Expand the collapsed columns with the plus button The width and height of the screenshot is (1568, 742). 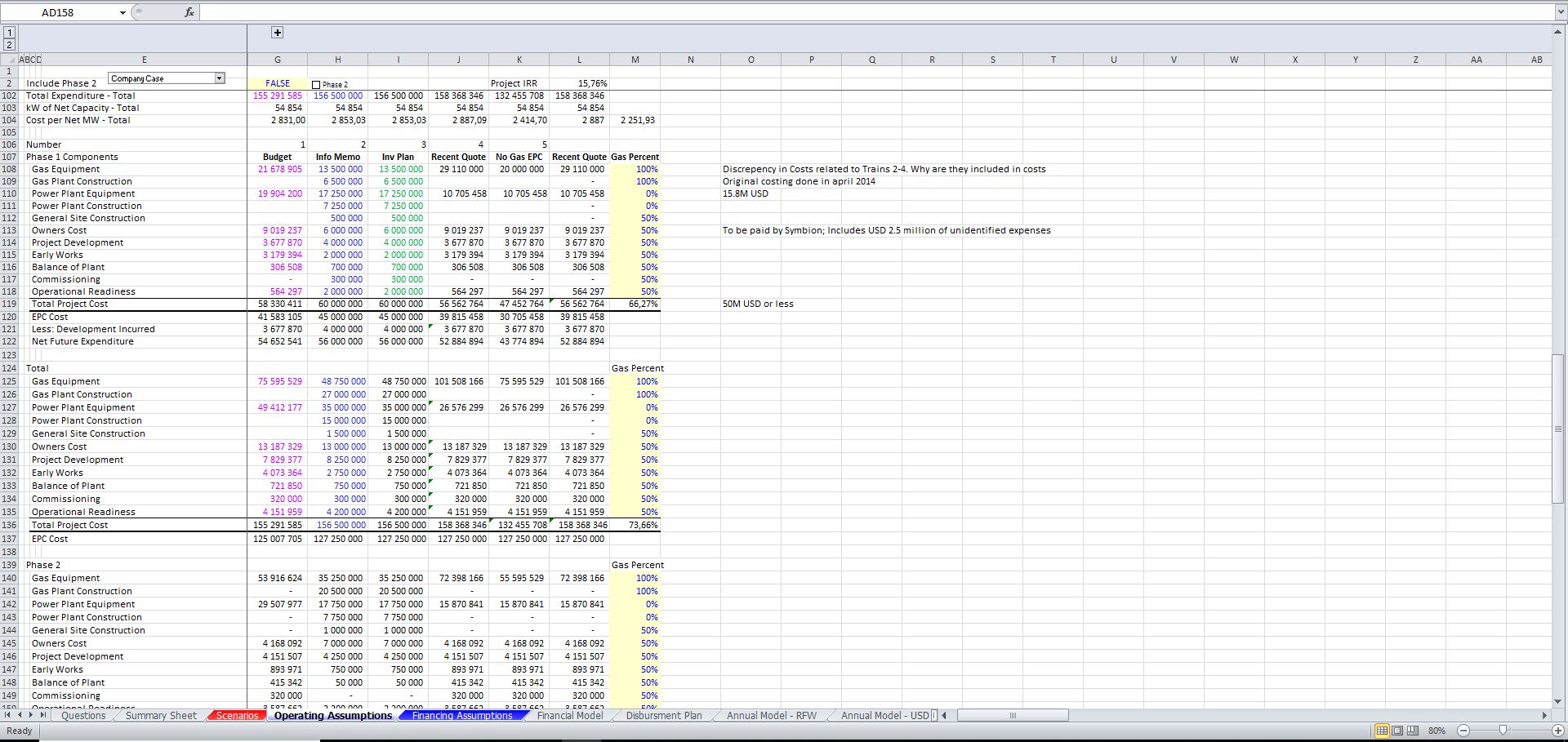coord(277,33)
